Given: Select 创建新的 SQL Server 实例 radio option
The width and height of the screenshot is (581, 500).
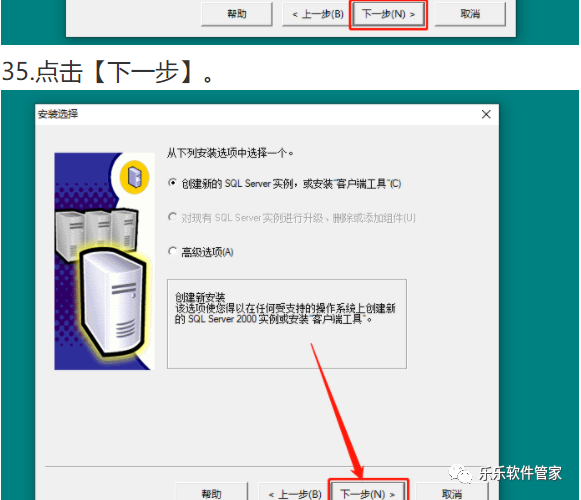Looking at the screenshot, I should point(172,183).
